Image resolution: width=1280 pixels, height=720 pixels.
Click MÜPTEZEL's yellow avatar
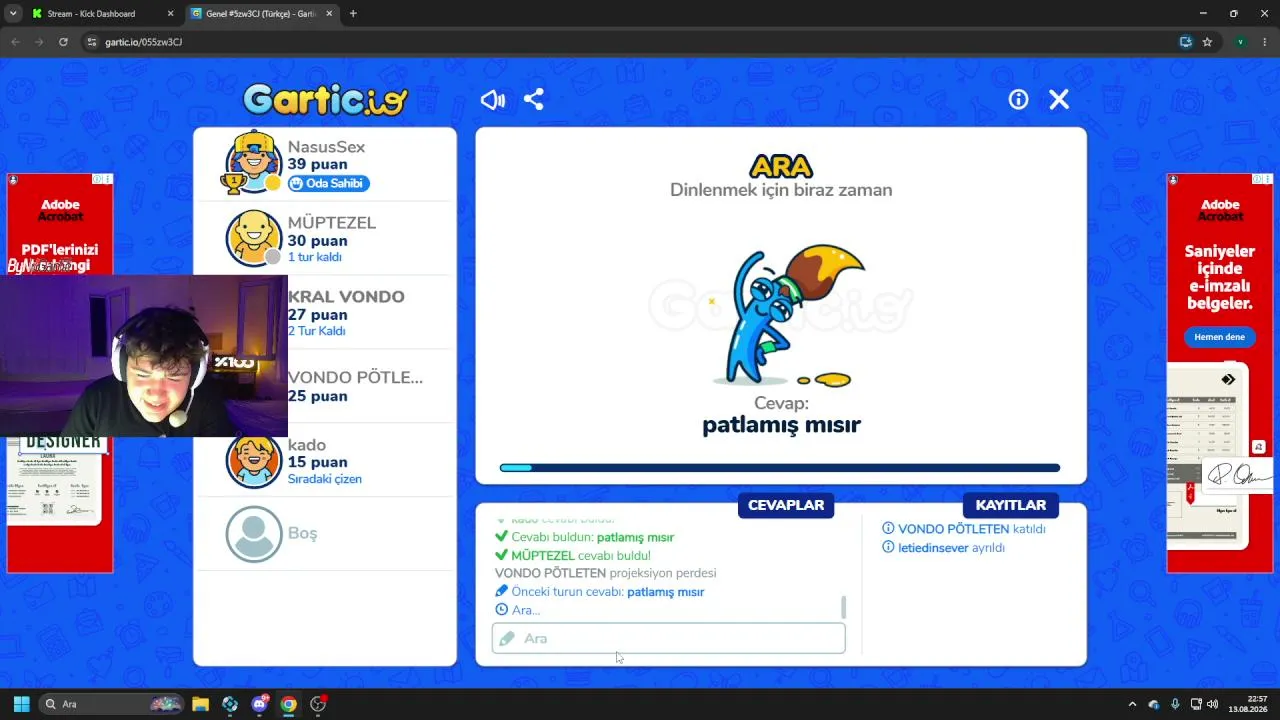(253, 238)
